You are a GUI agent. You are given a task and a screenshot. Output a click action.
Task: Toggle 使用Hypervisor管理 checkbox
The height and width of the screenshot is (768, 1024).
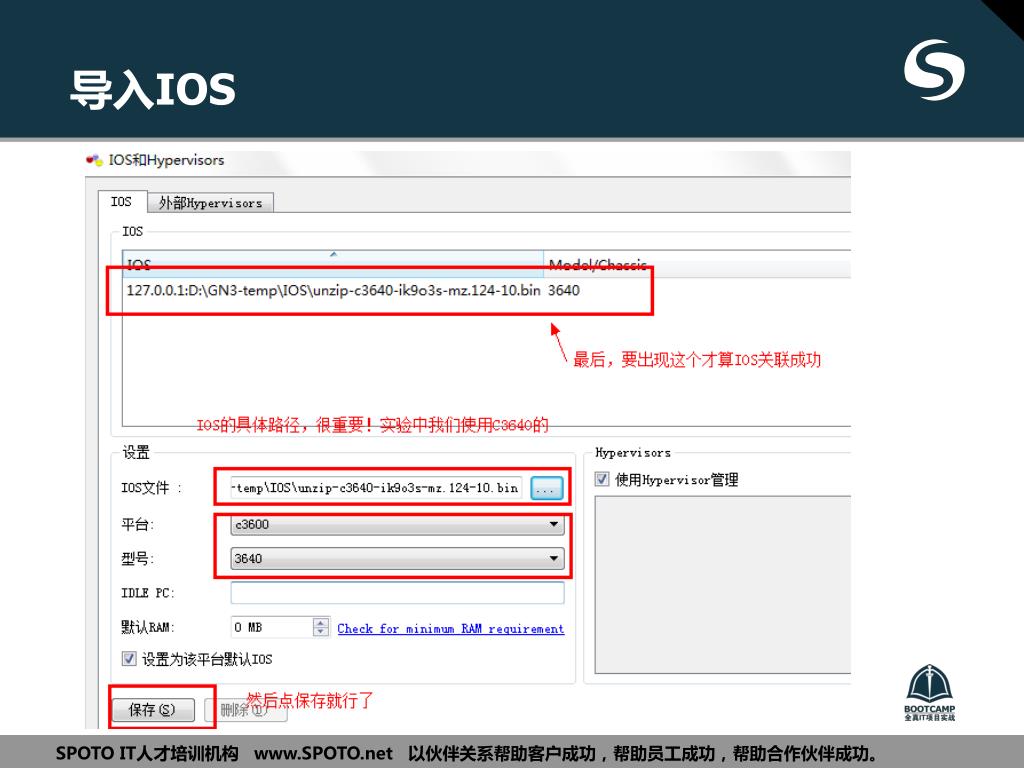pyautogui.click(x=602, y=479)
